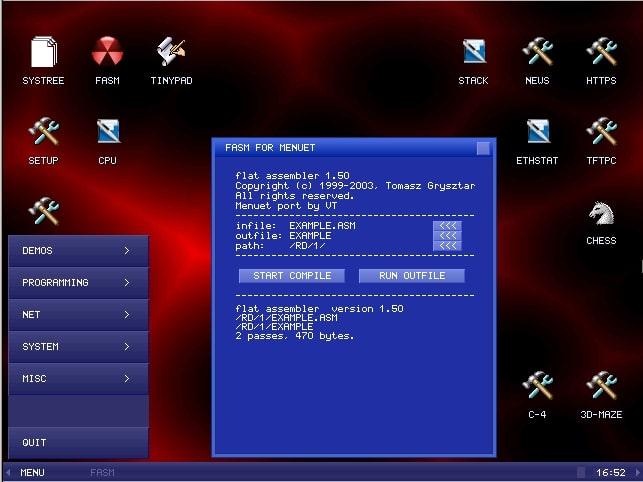This screenshot has width=643, height=482.
Task: Close the FASM for Menuet window
Action: [483, 148]
